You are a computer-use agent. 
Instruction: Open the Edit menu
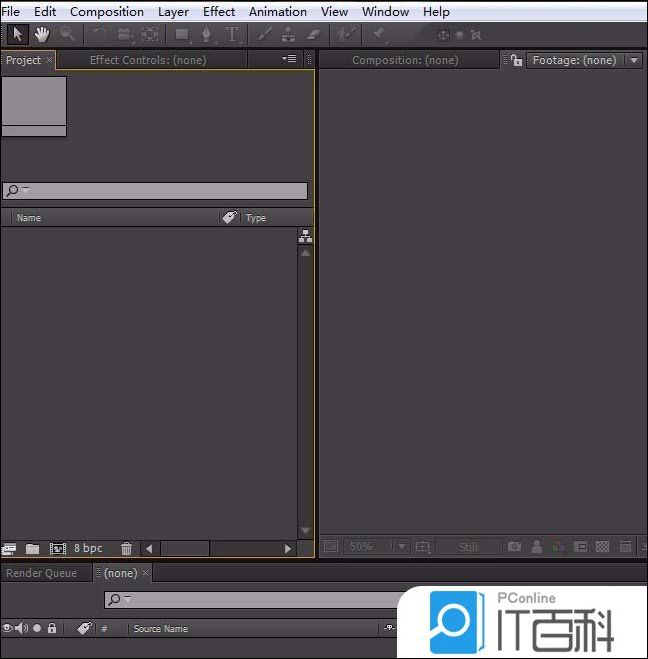pyautogui.click(x=45, y=11)
